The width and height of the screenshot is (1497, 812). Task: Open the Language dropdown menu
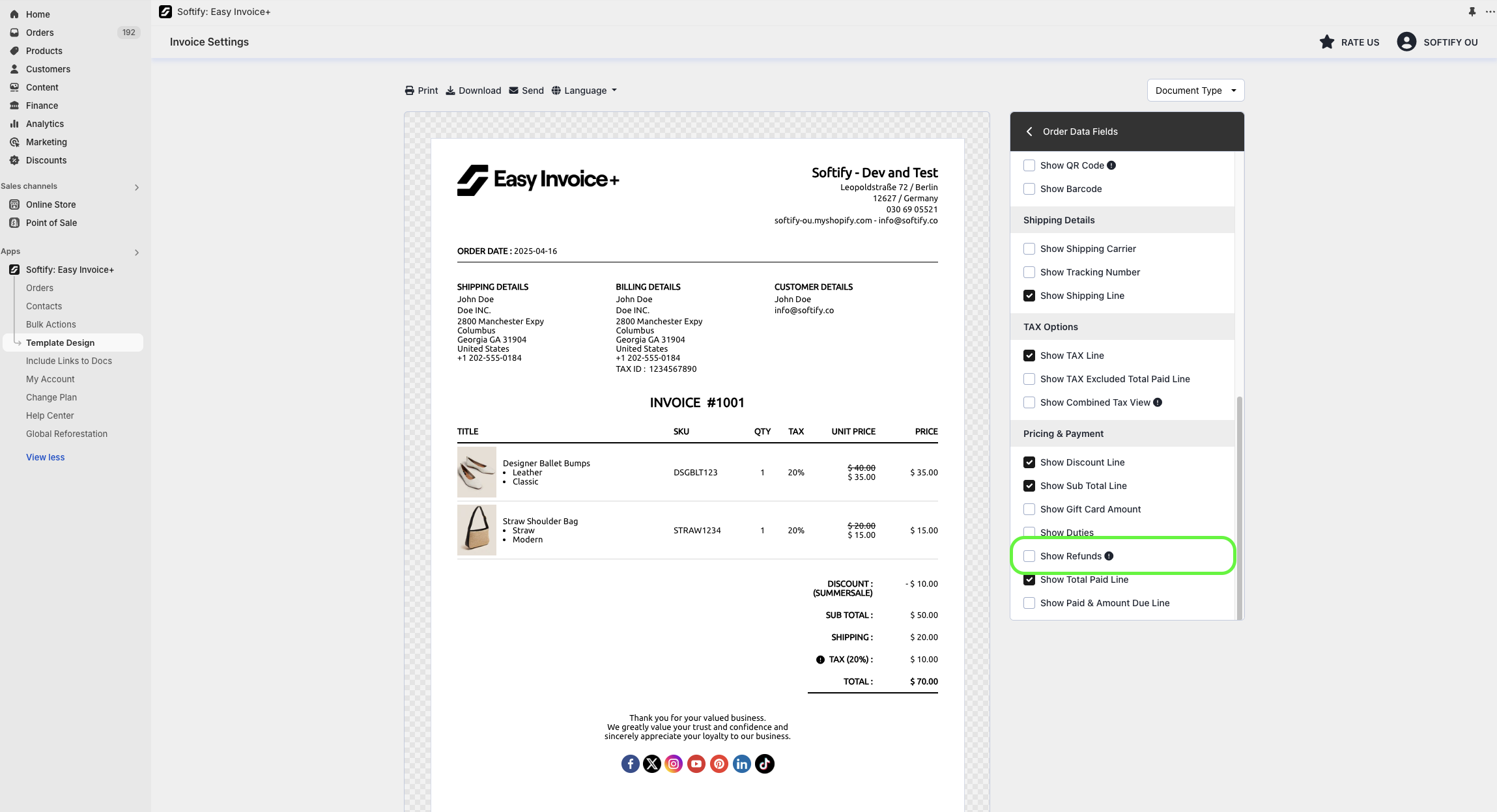584,91
